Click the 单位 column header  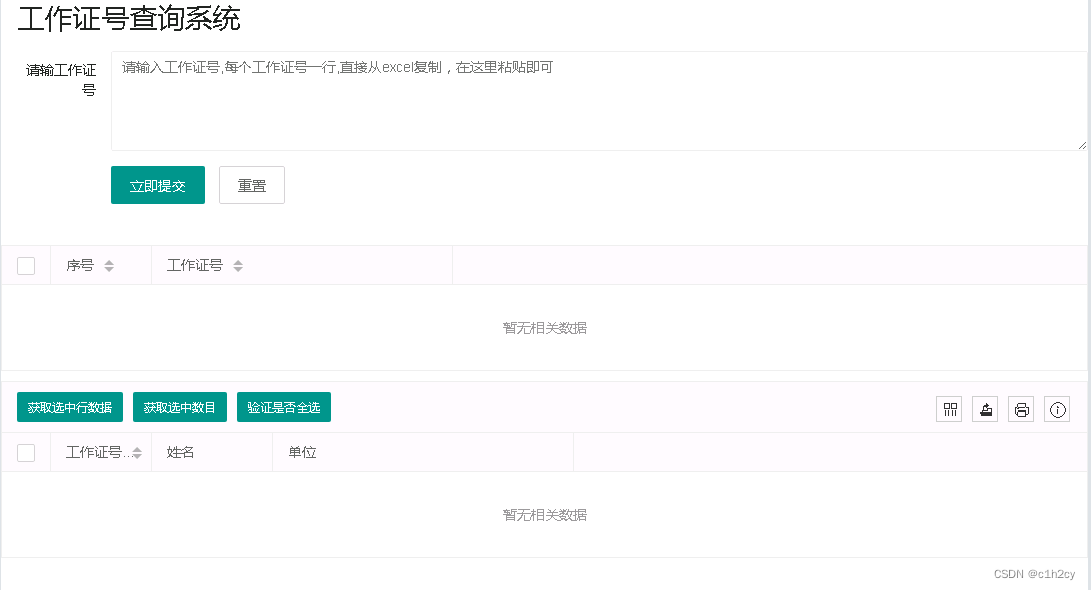click(303, 452)
